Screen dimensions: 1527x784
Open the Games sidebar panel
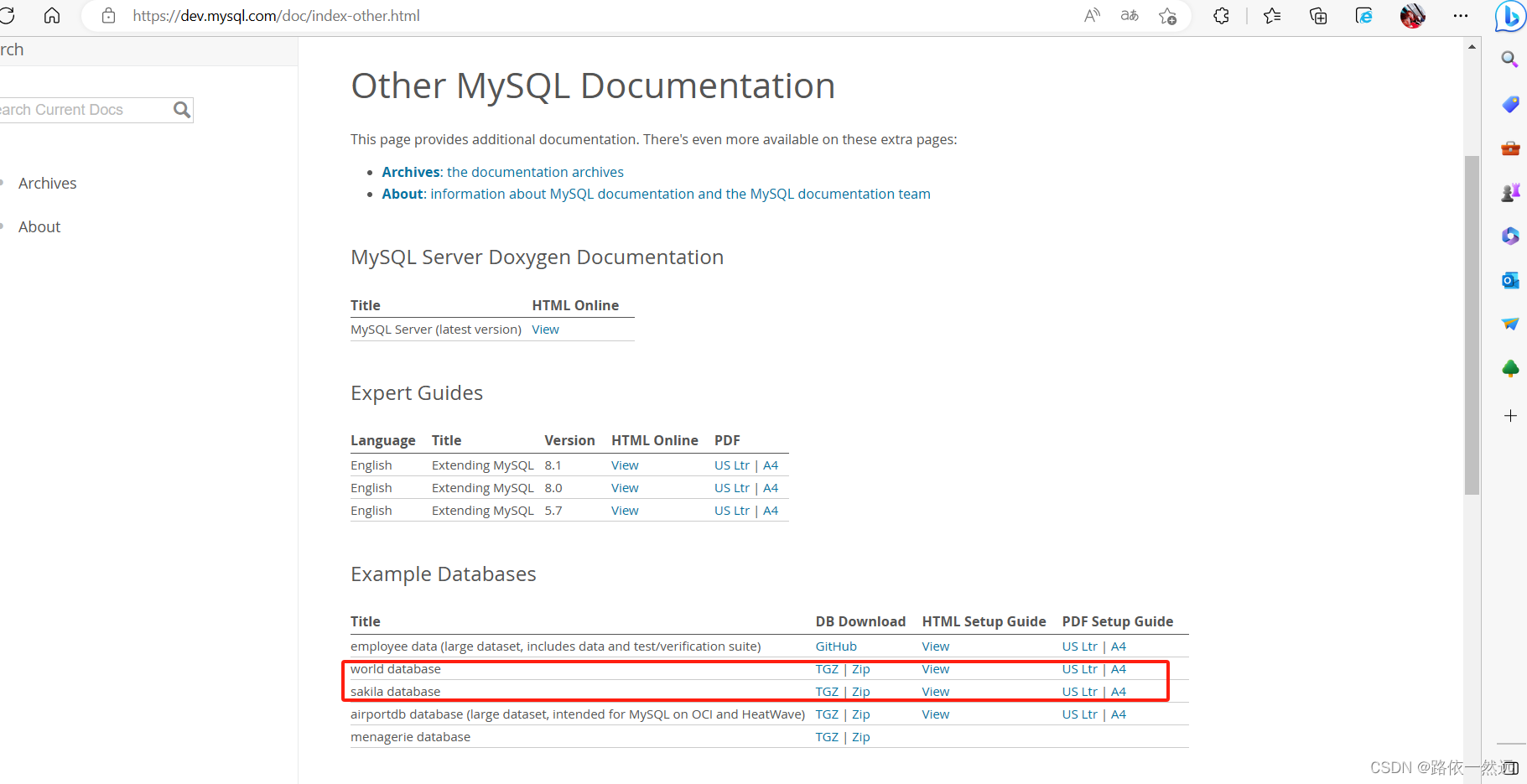pyautogui.click(x=1509, y=191)
